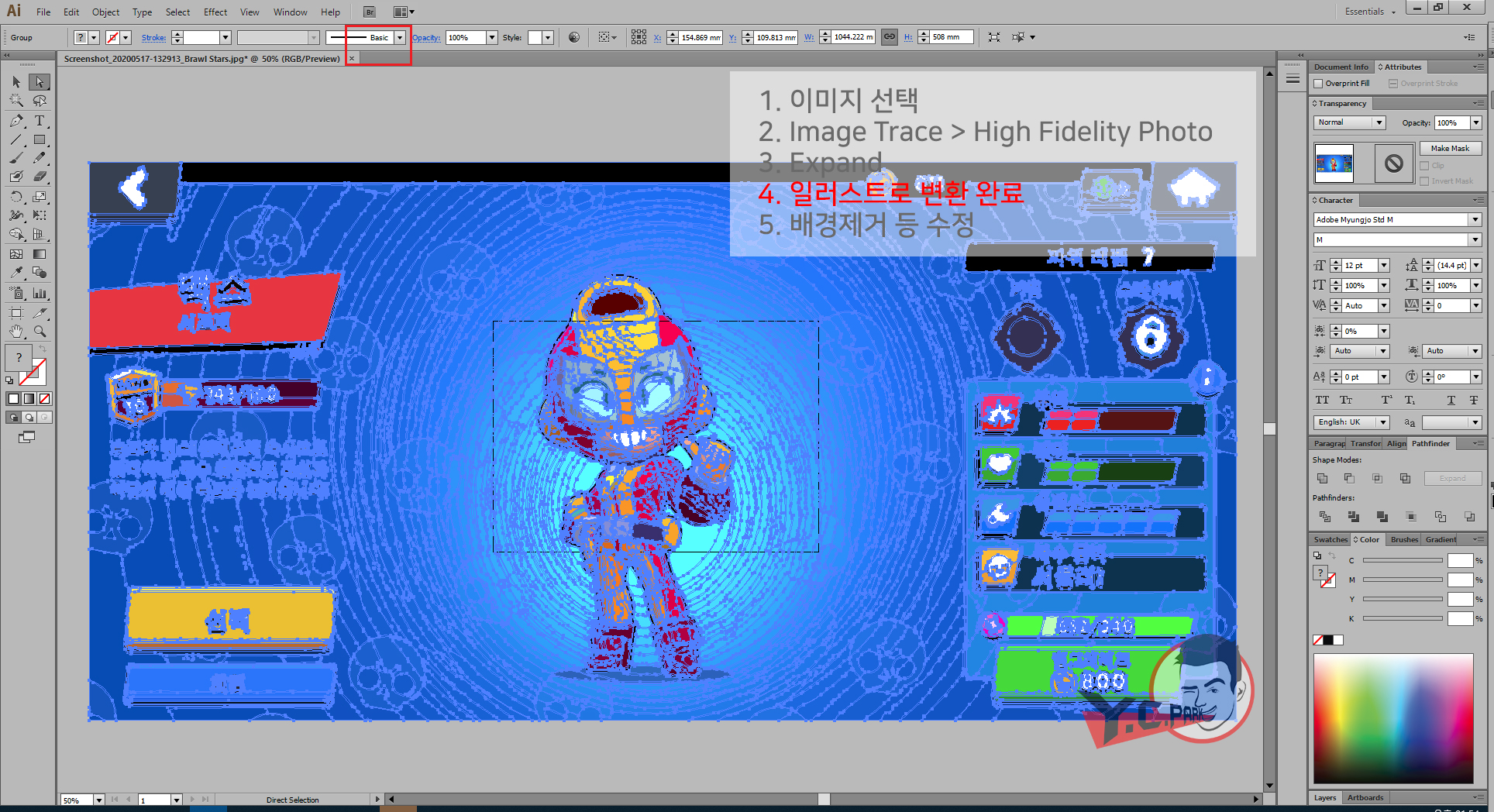This screenshot has height=812, width=1494.
Task: Select the Magic Wand tool
Action: click(16, 101)
